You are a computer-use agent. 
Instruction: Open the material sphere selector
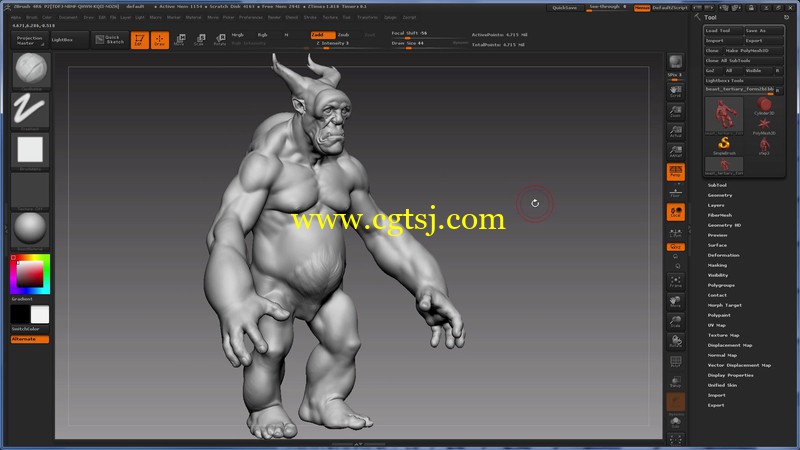(31, 229)
